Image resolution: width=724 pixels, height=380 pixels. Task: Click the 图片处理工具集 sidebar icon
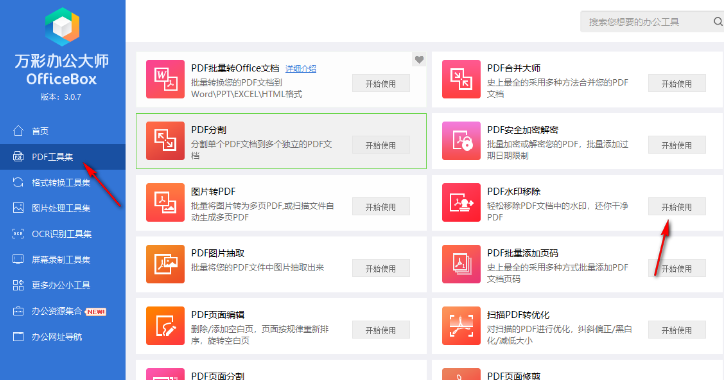pyautogui.click(x=18, y=208)
